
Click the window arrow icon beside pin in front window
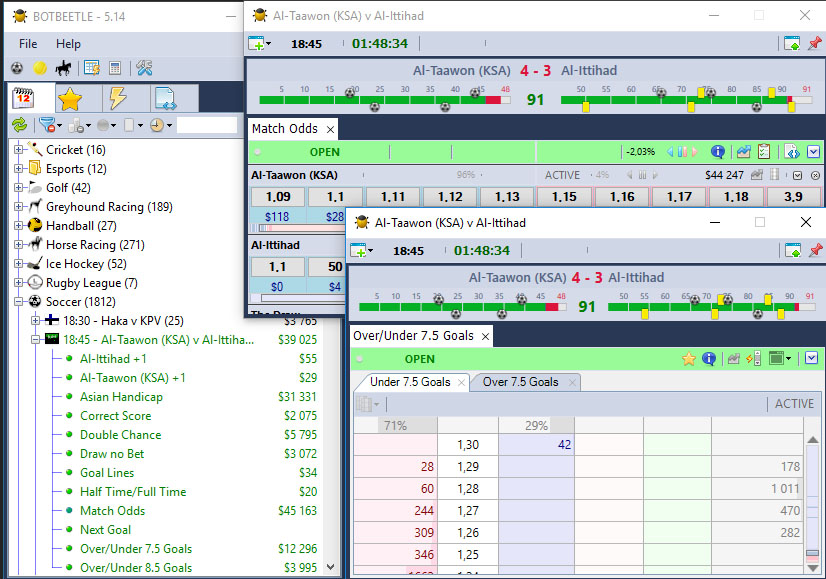(793, 250)
